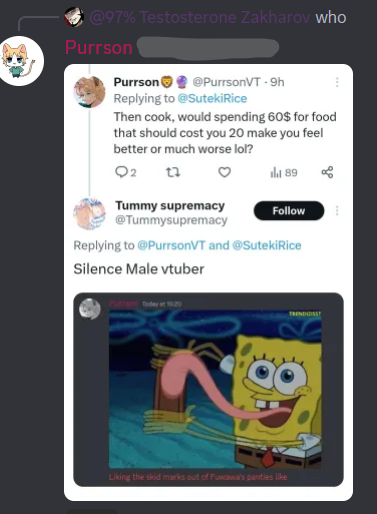Click Purrson's tweet profile picture
Screen dimensions: 377x514
tap(89, 92)
